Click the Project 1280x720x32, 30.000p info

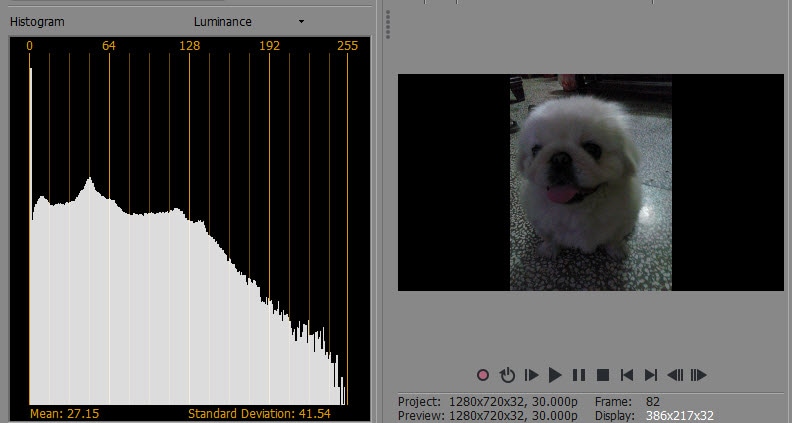[x=488, y=402]
